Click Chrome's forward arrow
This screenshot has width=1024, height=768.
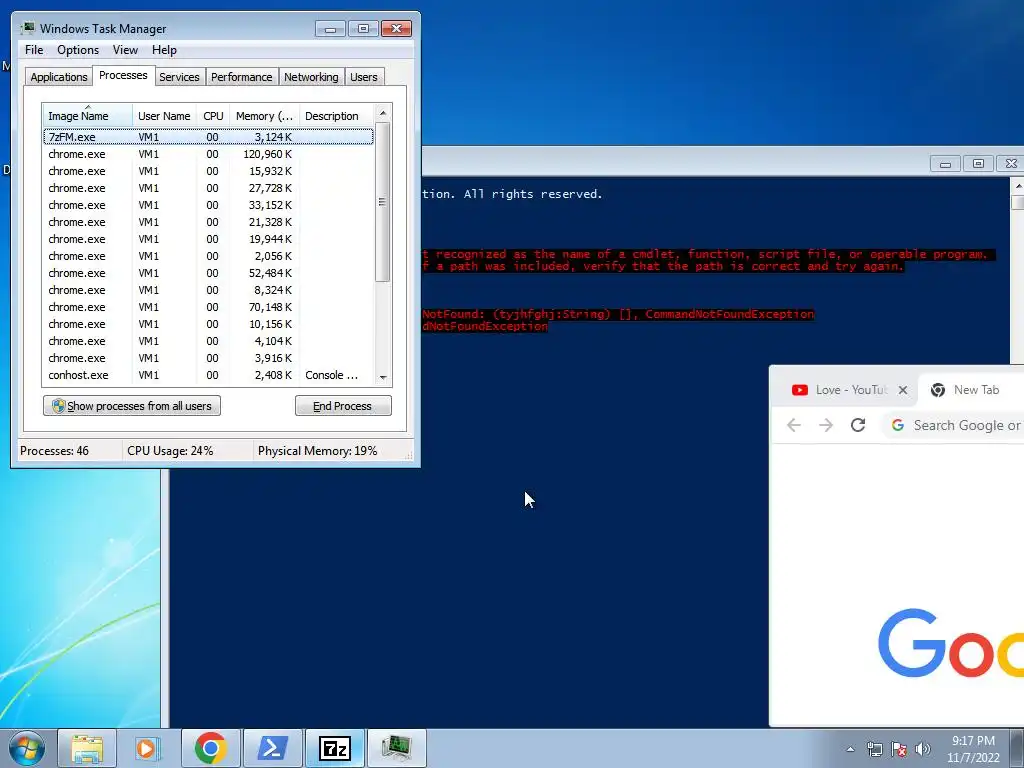tap(826, 425)
